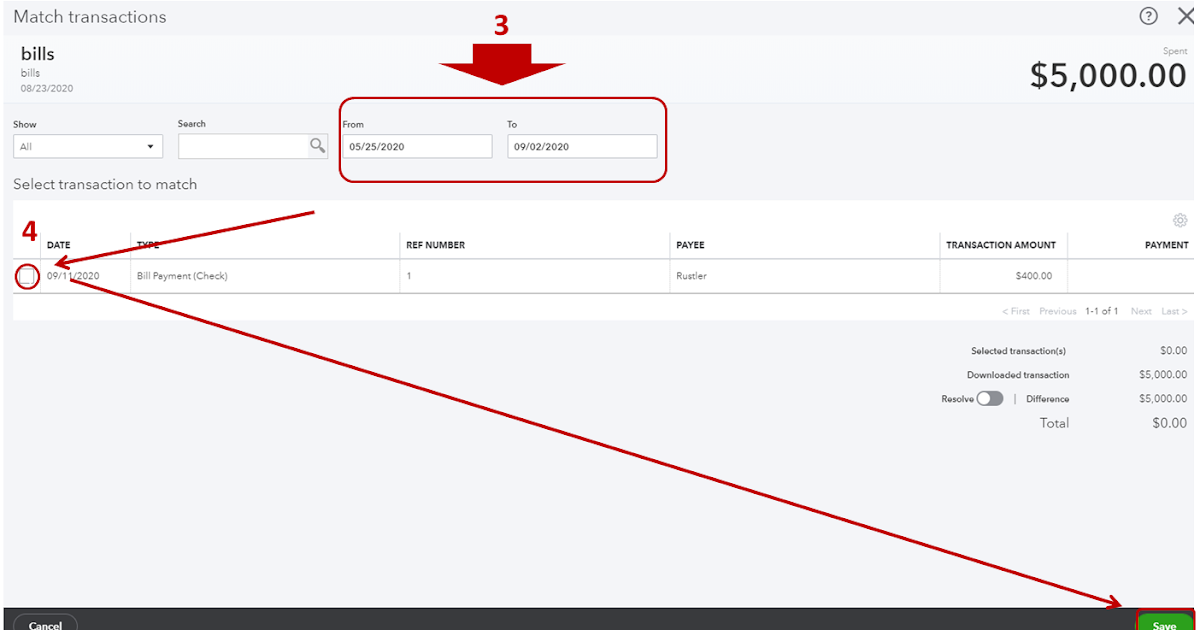Click the Cancel button
The width and height of the screenshot is (1200, 630).
pos(45,624)
